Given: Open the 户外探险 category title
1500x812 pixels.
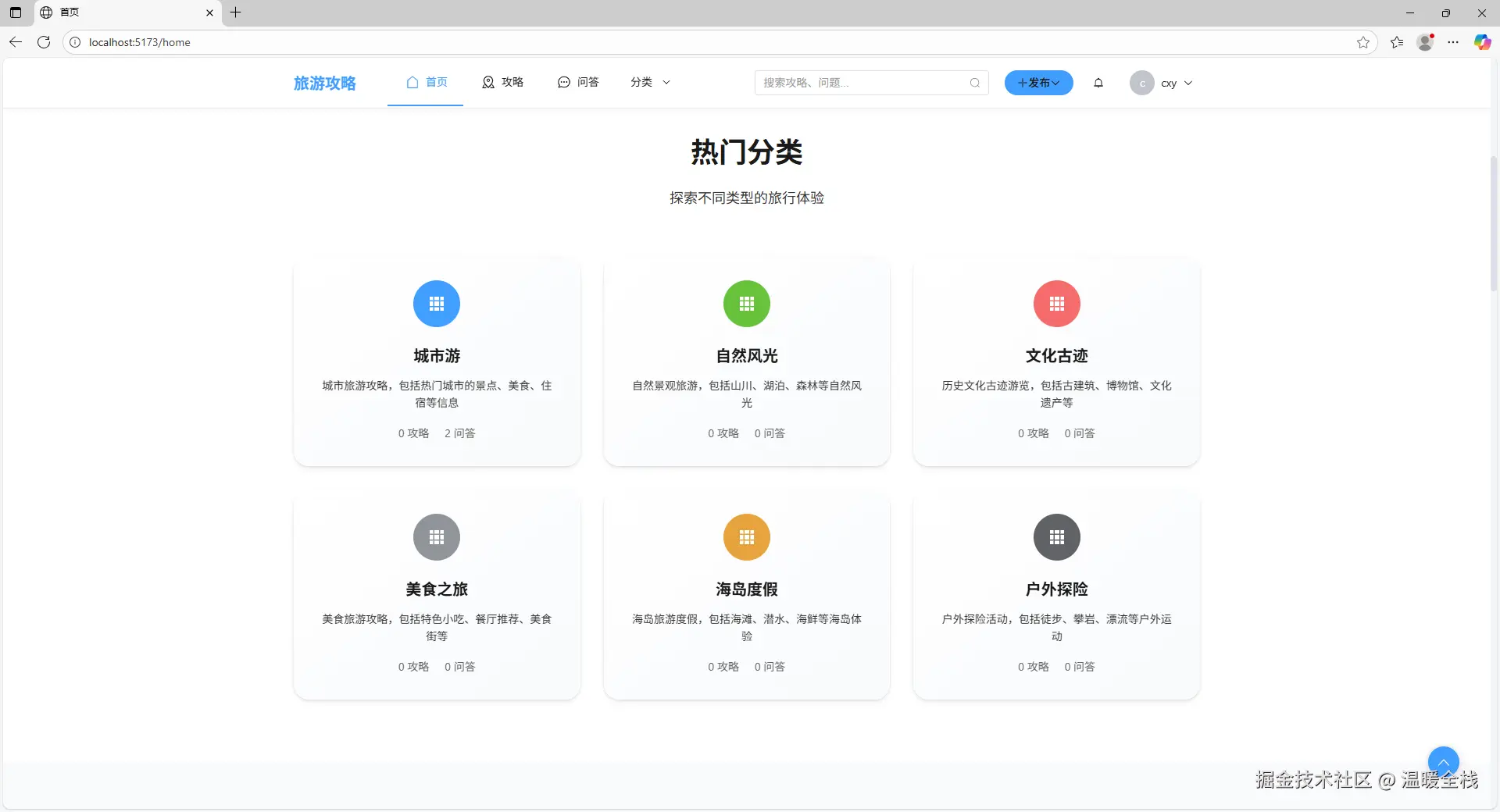Looking at the screenshot, I should pos(1057,589).
